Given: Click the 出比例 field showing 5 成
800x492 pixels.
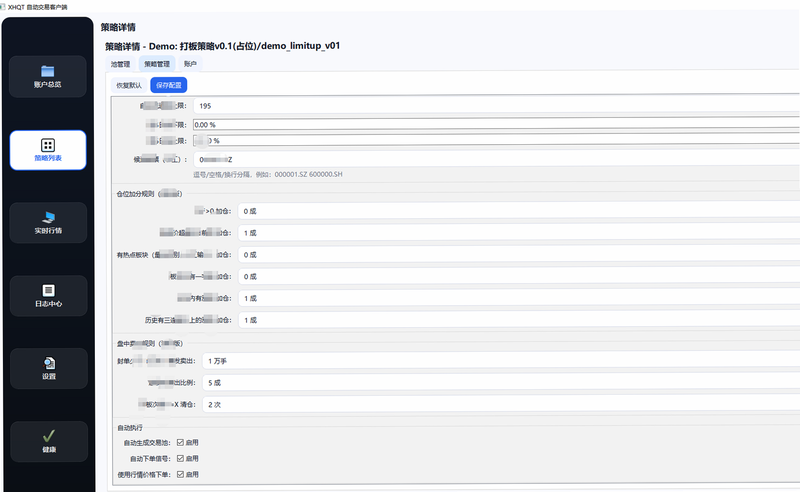Looking at the screenshot, I should coord(501,383).
